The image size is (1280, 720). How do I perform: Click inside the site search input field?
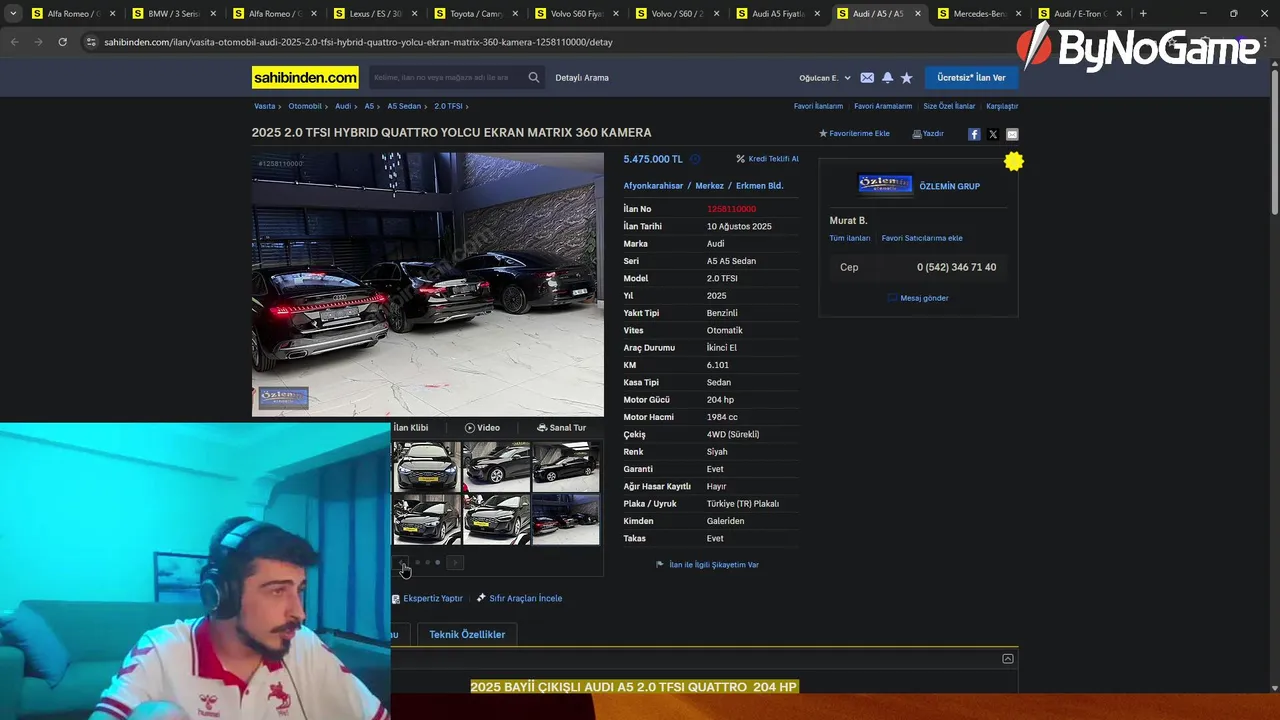pos(445,77)
